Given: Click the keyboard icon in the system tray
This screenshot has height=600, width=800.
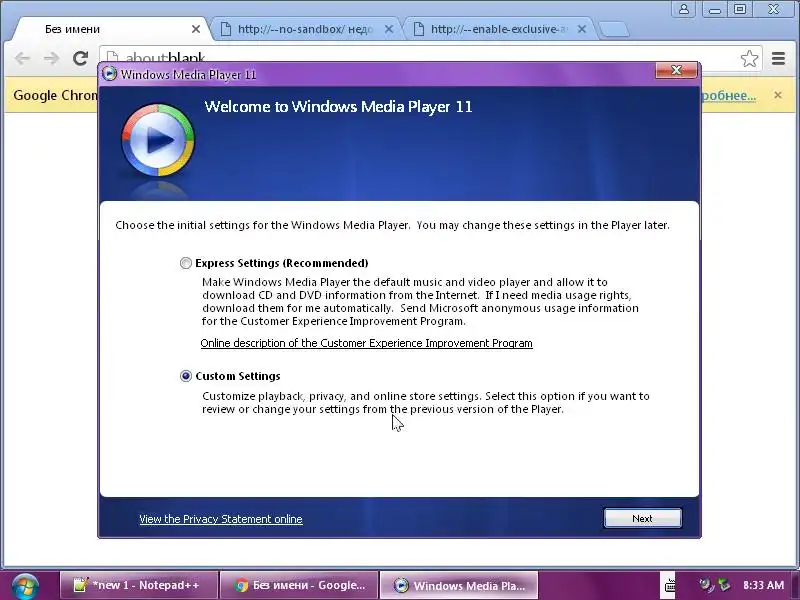Looking at the screenshot, I should (x=670, y=586).
